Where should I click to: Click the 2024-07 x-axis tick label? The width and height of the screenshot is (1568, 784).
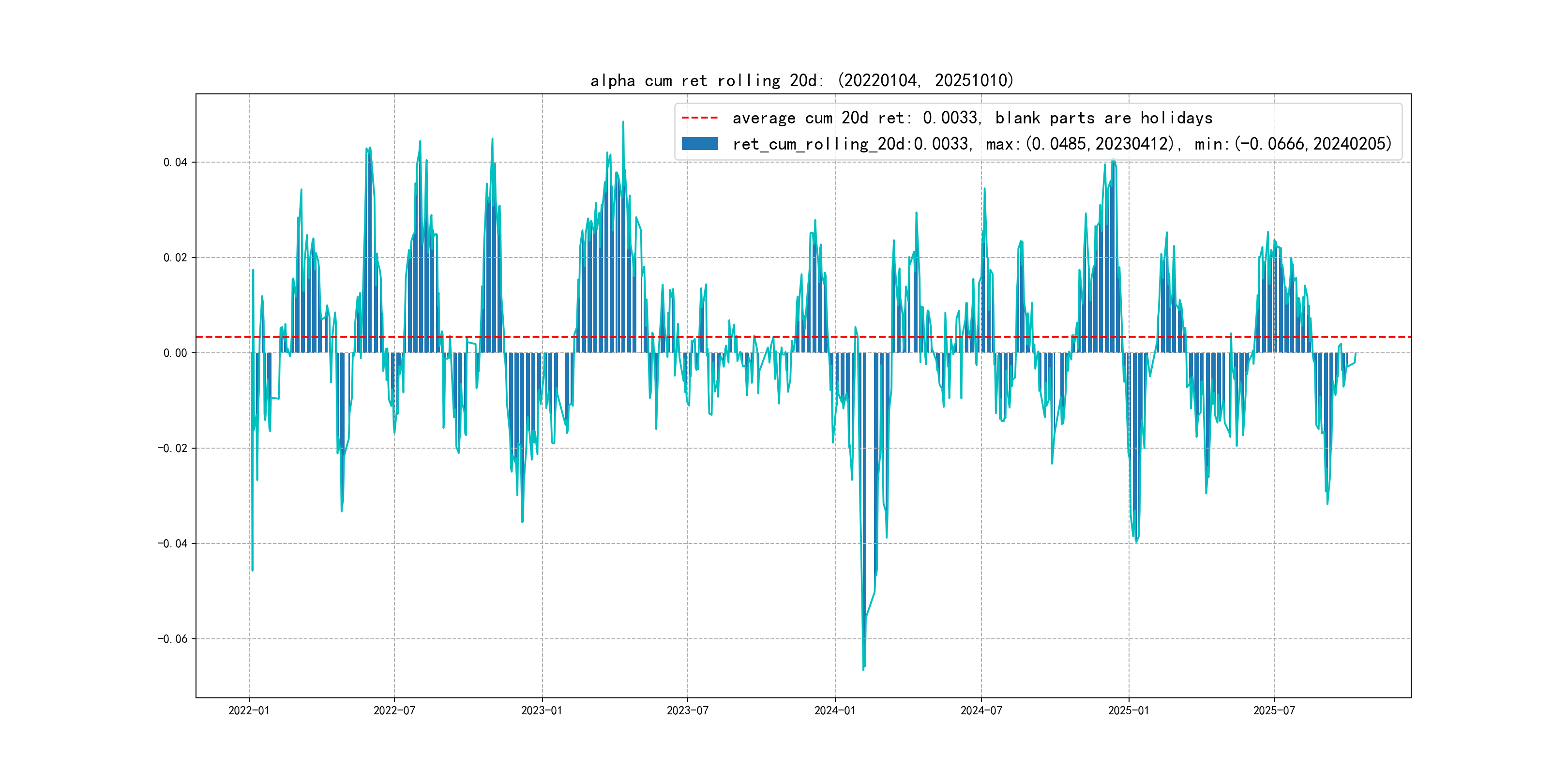click(x=980, y=710)
